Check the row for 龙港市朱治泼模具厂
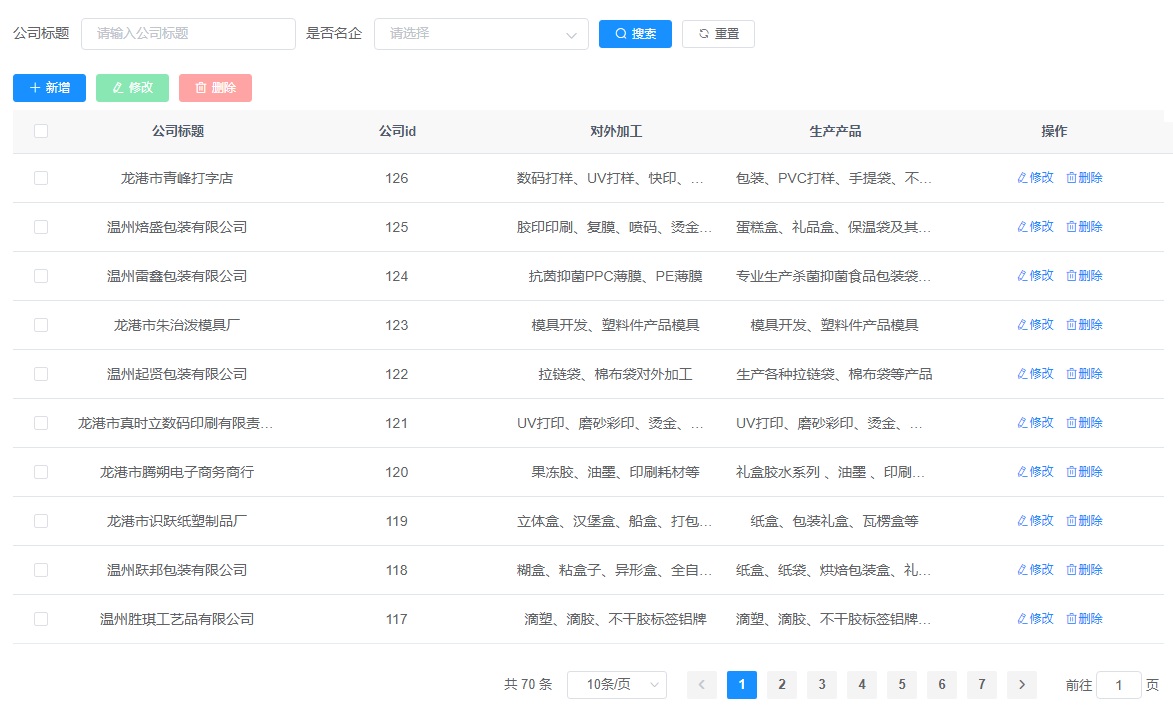 (x=41, y=325)
